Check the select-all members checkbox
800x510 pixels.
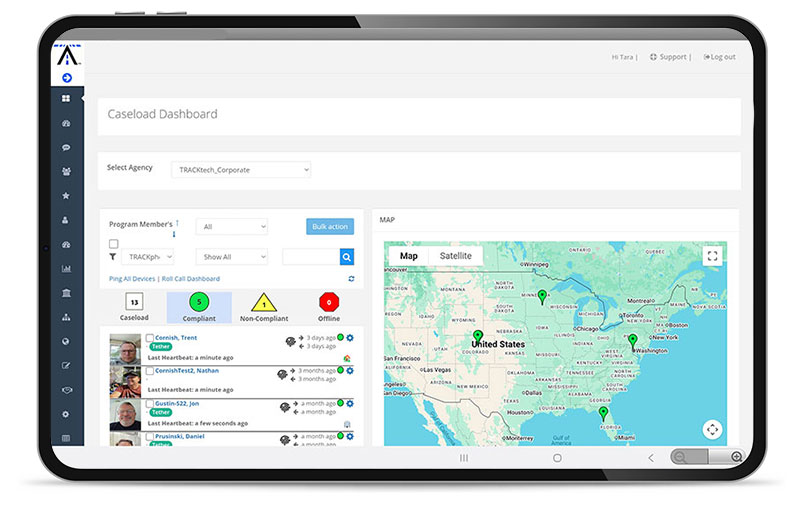pos(113,244)
